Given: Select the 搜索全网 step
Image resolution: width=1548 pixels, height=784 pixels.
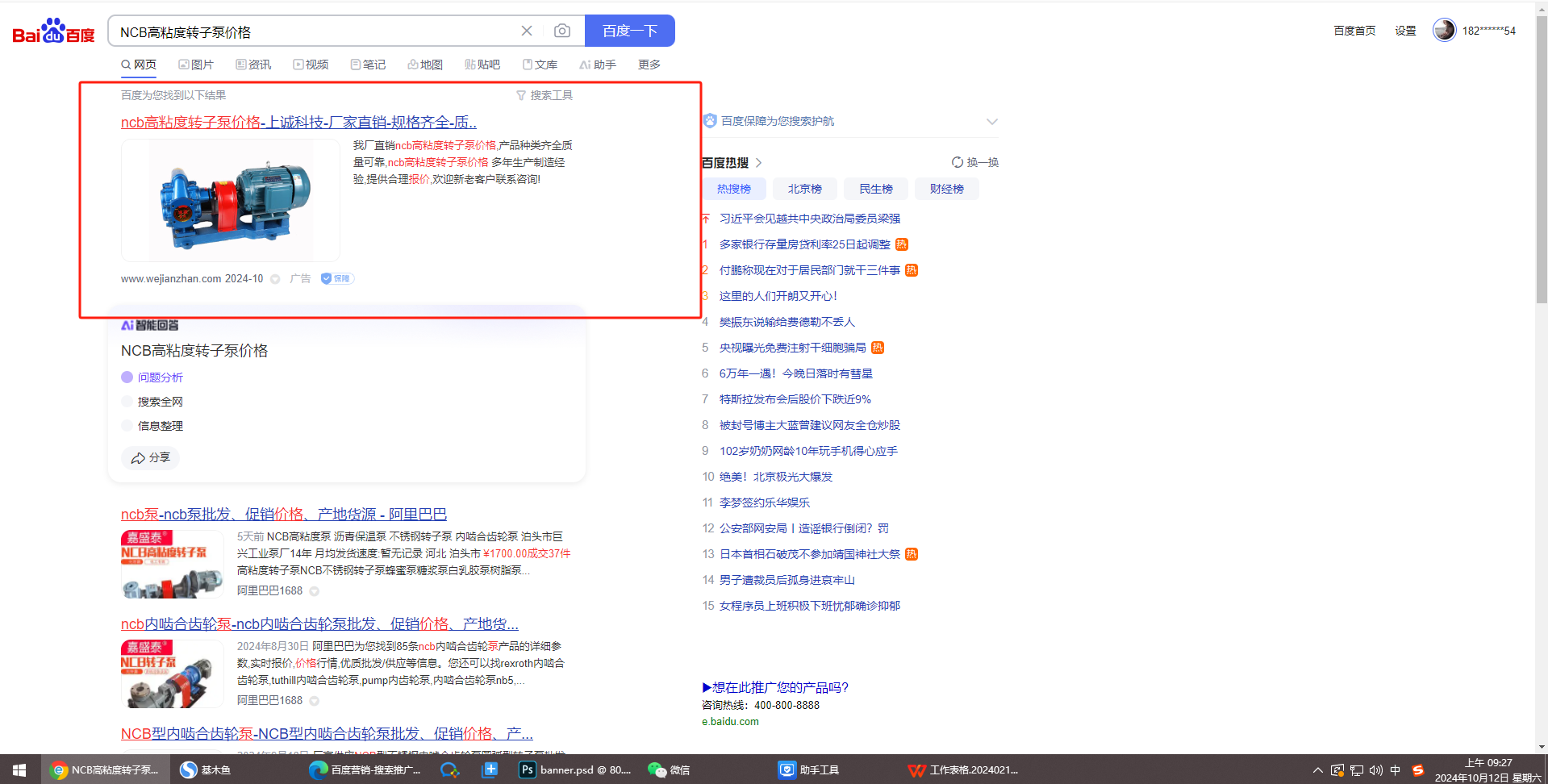Looking at the screenshot, I should [x=160, y=402].
